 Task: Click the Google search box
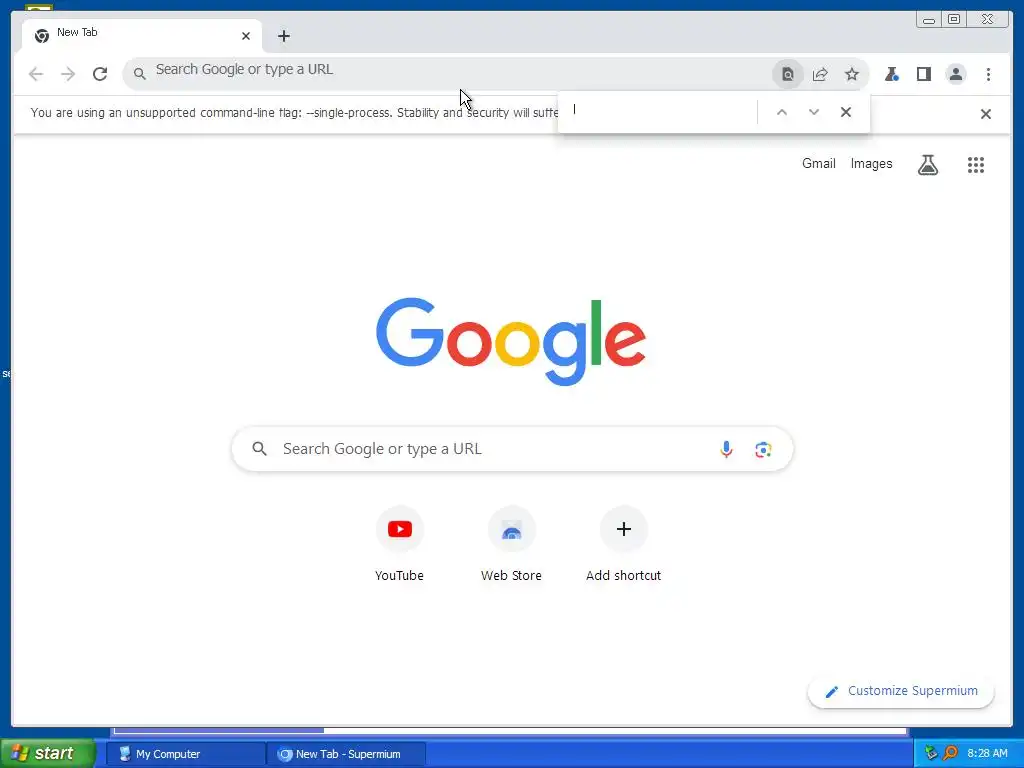point(512,449)
